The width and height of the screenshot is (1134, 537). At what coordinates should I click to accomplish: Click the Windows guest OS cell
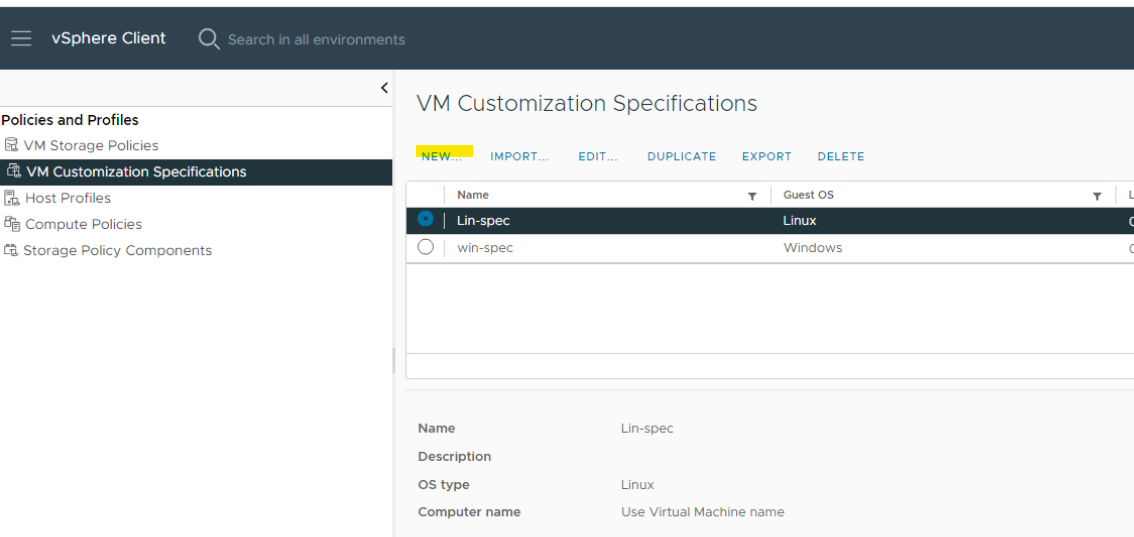point(813,248)
